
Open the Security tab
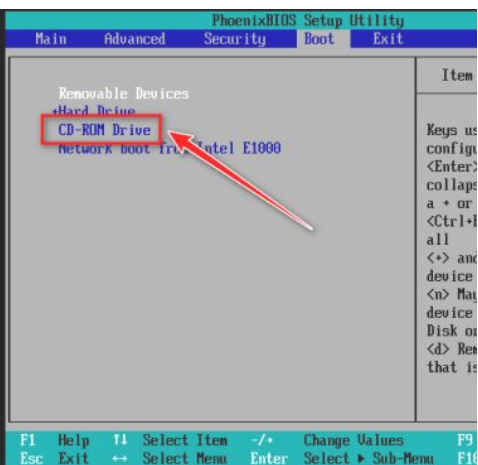point(235,39)
